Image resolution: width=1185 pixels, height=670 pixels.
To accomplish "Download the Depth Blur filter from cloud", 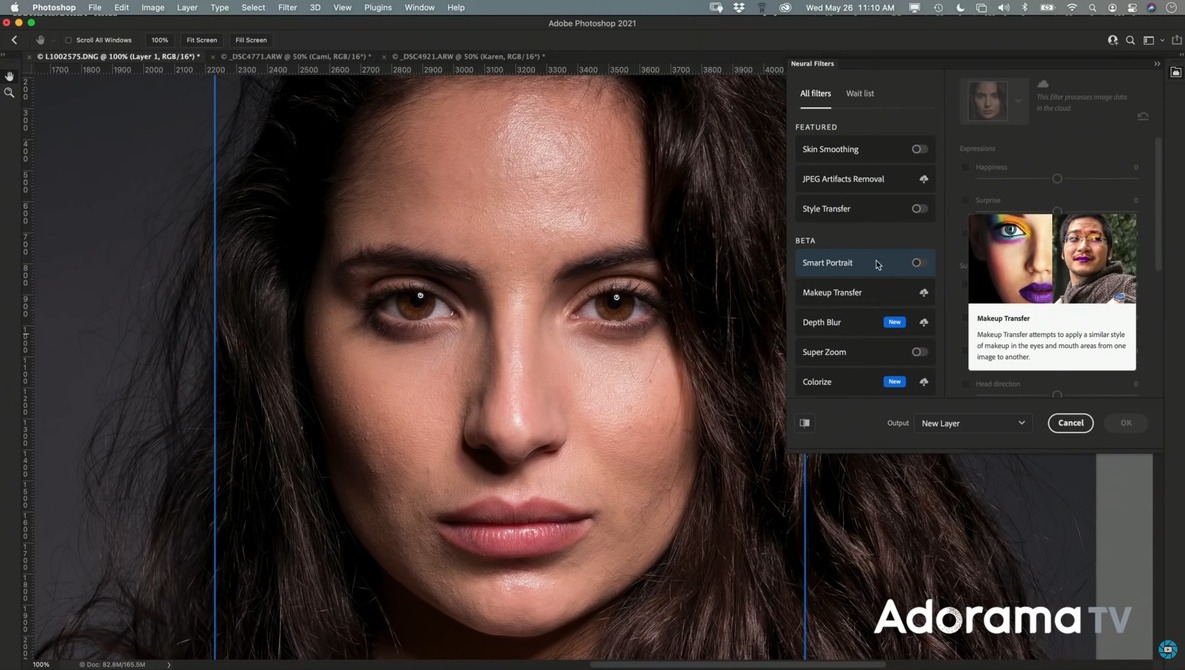I will point(923,322).
